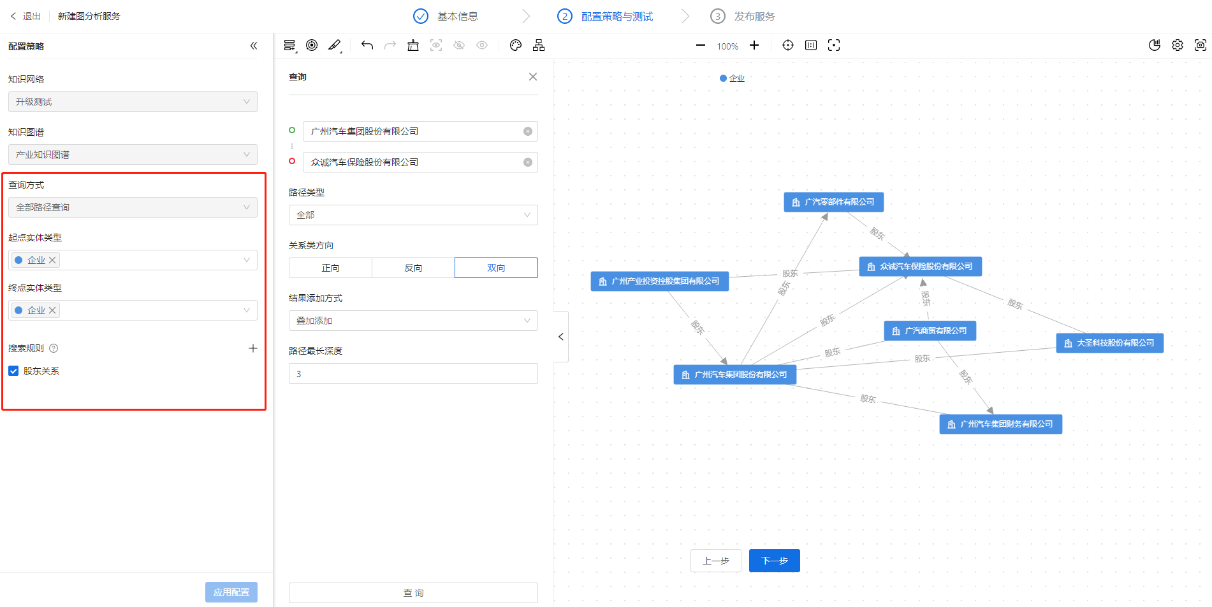Open the query list tool in the graph toolbar
Image resolution: width=1212 pixels, height=607 pixels.
tap(290, 45)
